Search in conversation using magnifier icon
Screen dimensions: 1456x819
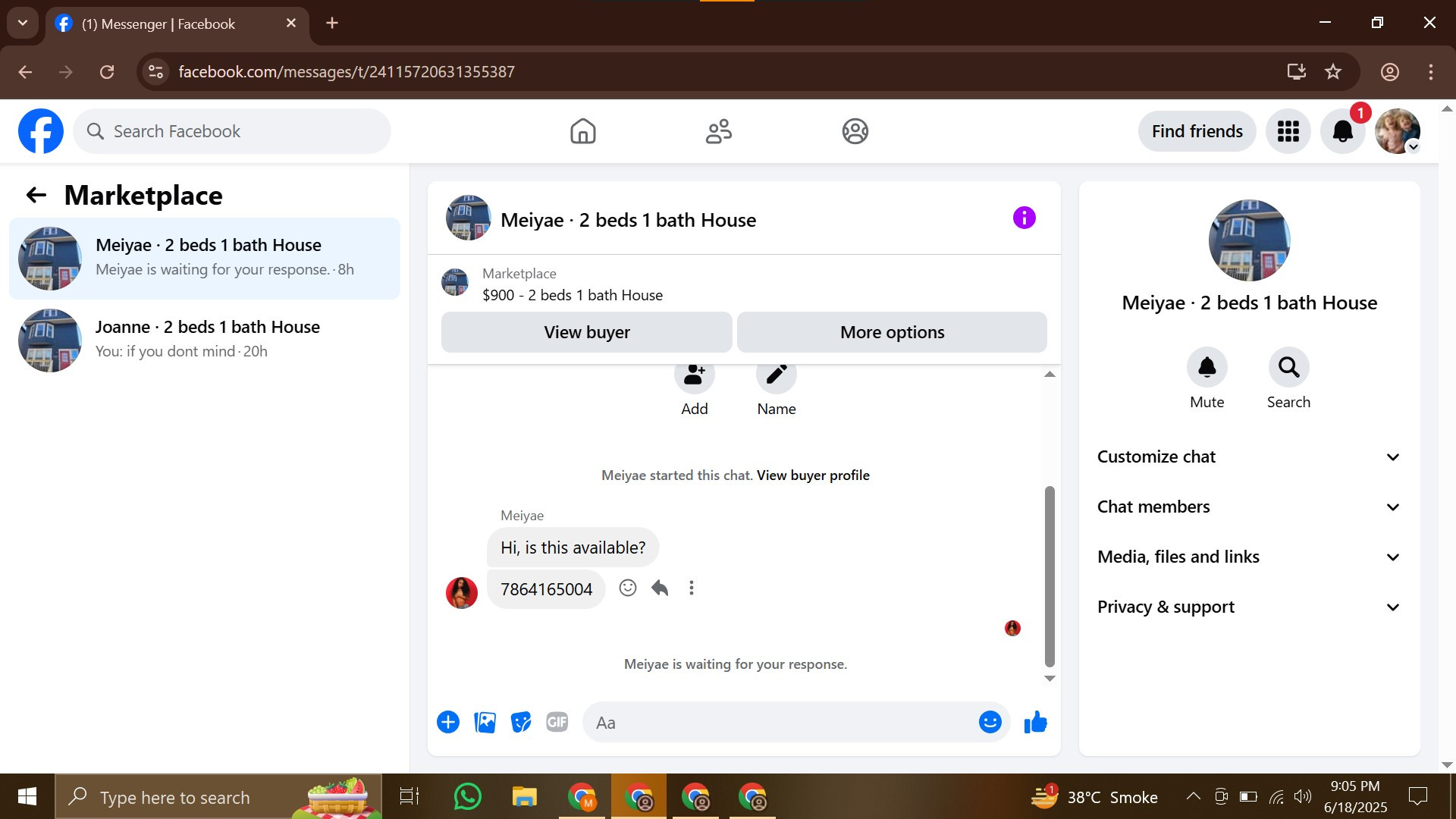[x=1288, y=368]
